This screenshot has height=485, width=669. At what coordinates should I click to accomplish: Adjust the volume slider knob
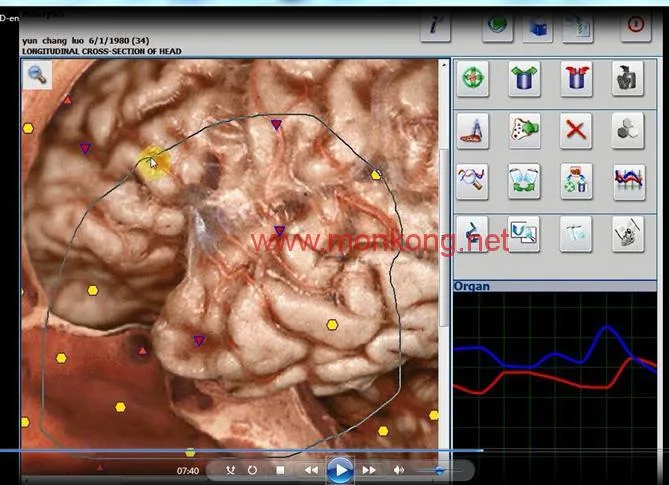pos(439,470)
